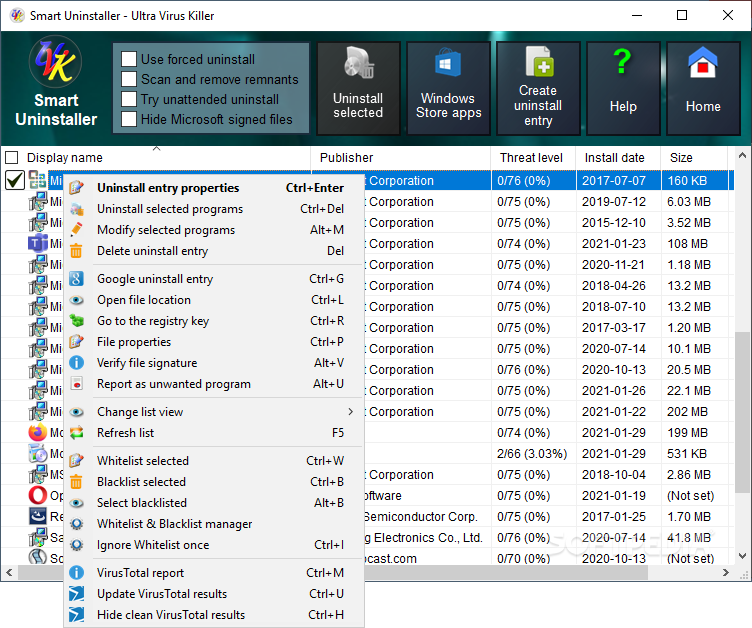Screen dimensions: 752x628
Task: Enable Use forced uninstall checkbox
Action: point(129,59)
